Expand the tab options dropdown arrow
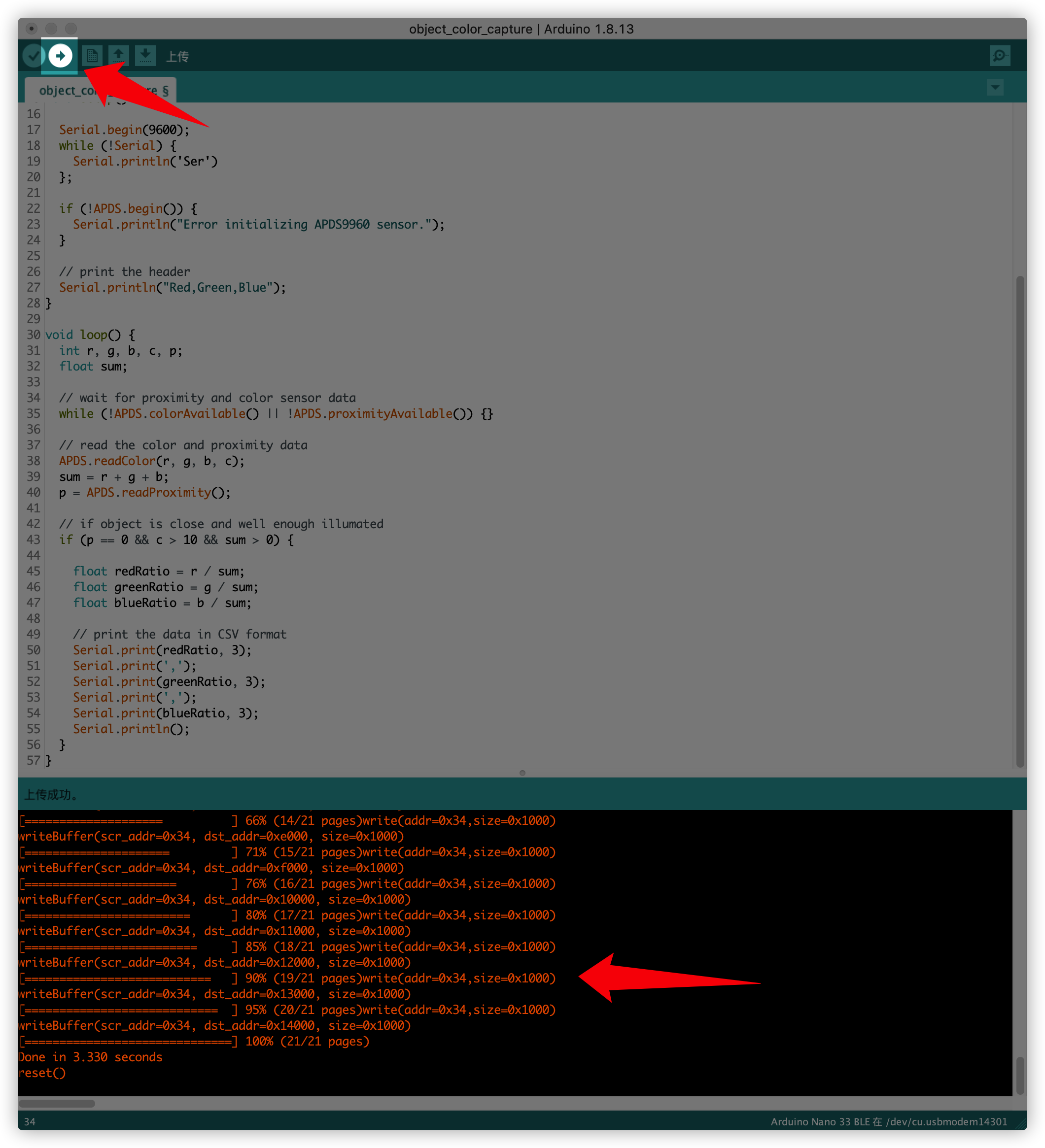 click(994, 87)
